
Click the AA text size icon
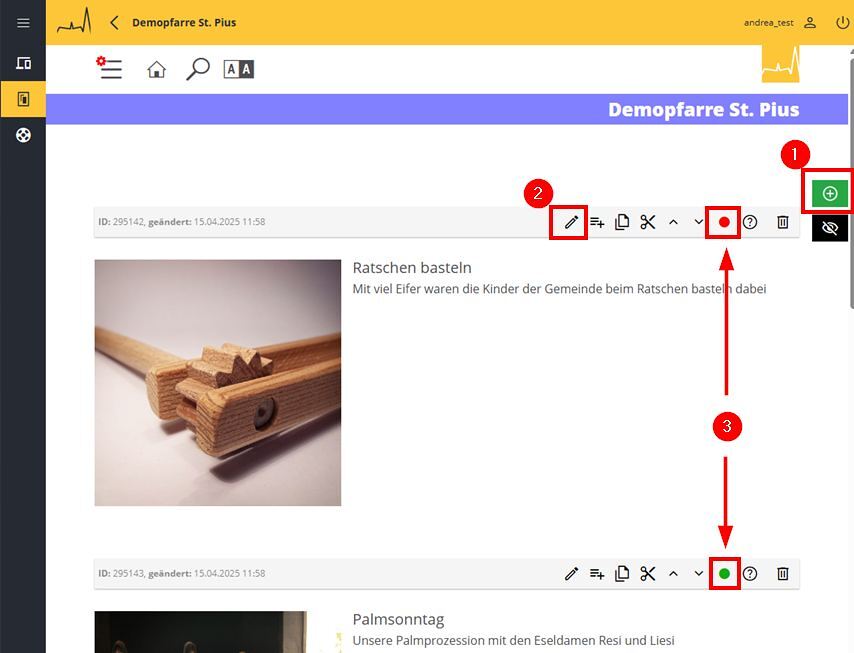(x=238, y=69)
